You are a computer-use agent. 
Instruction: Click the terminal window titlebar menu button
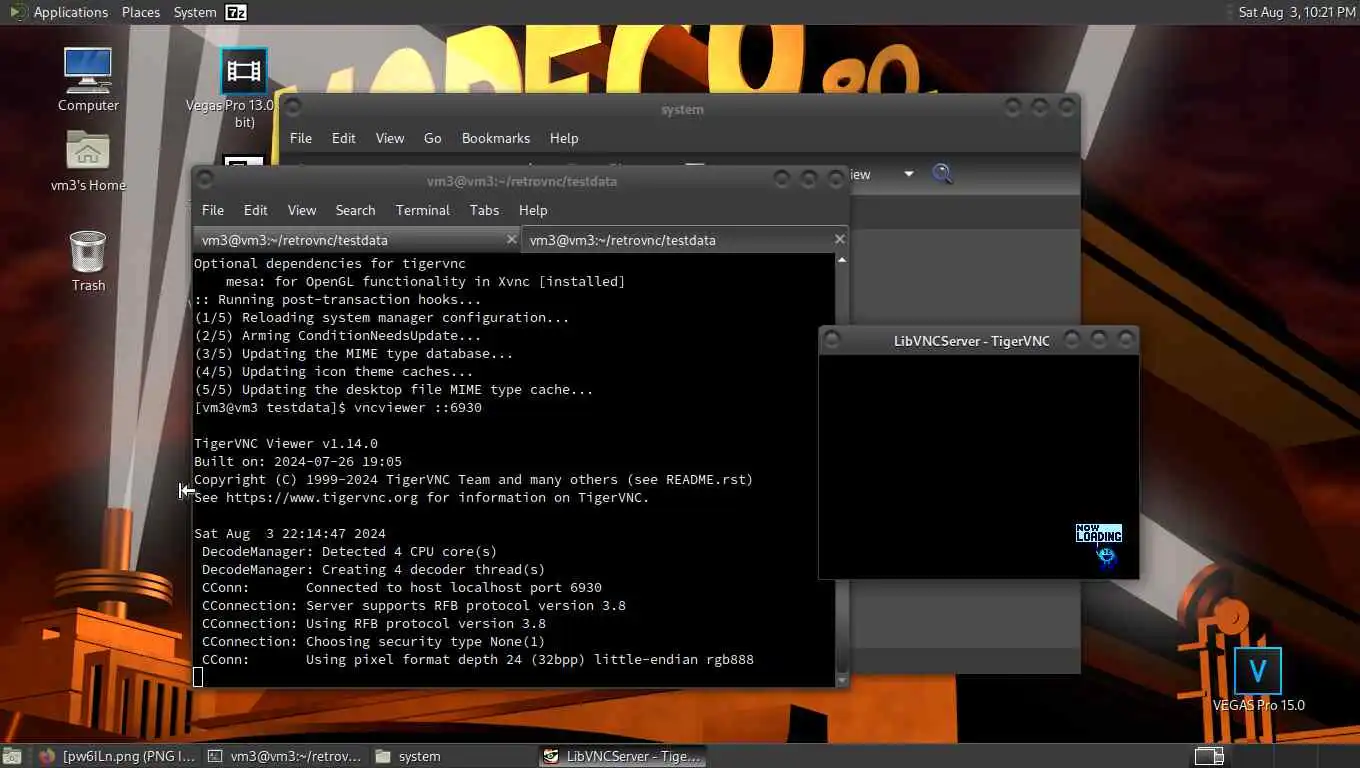point(205,179)
